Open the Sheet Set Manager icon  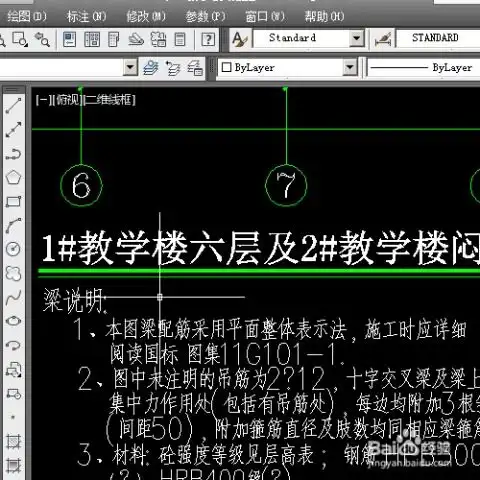[x=136, y=39]
